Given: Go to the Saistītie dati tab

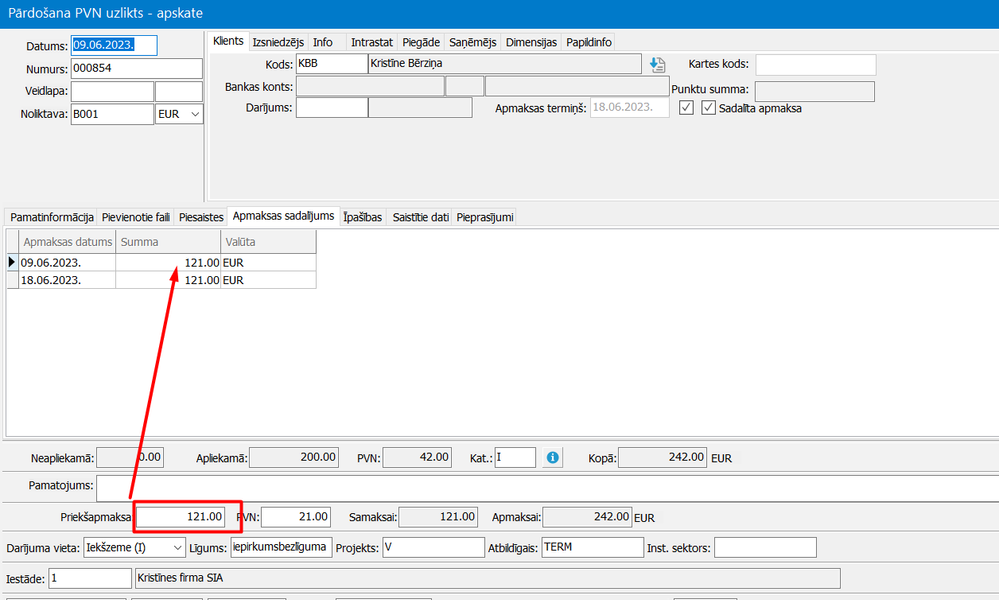Looking at the screenshot, I should coord(420,217).
